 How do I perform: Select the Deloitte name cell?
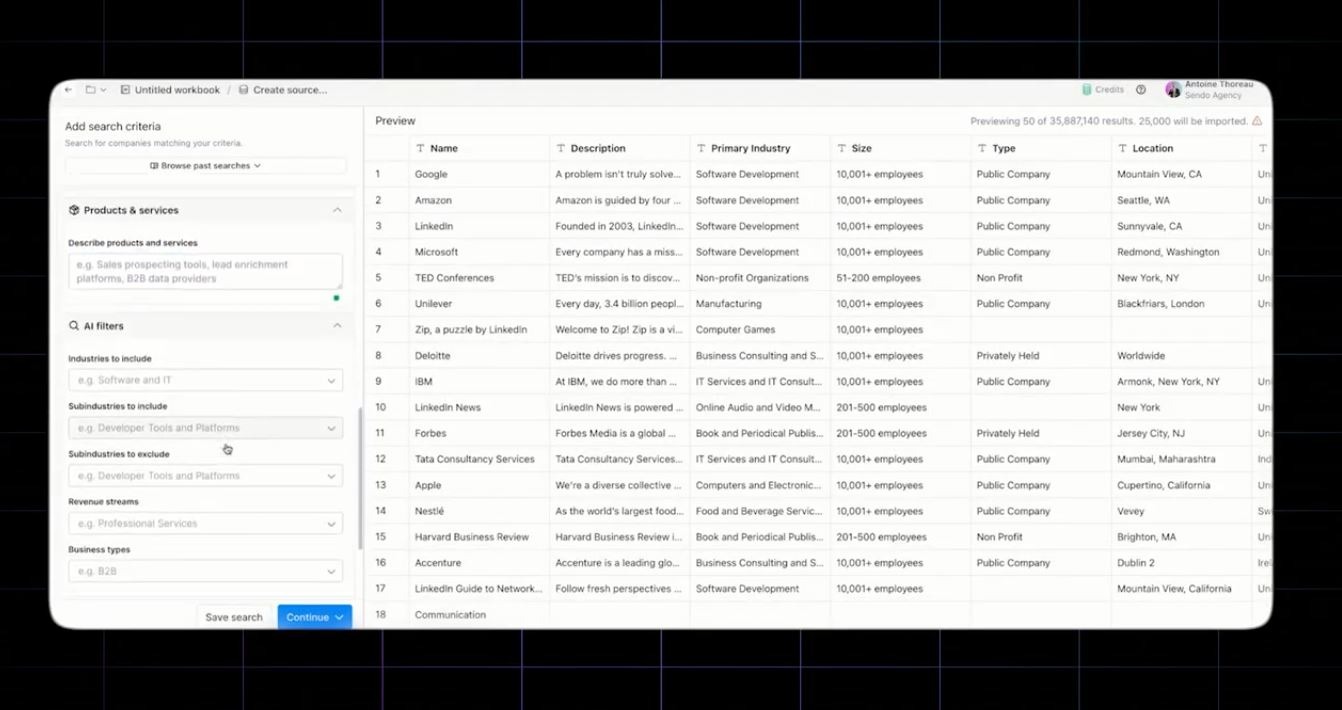click(x=479, y=356)
